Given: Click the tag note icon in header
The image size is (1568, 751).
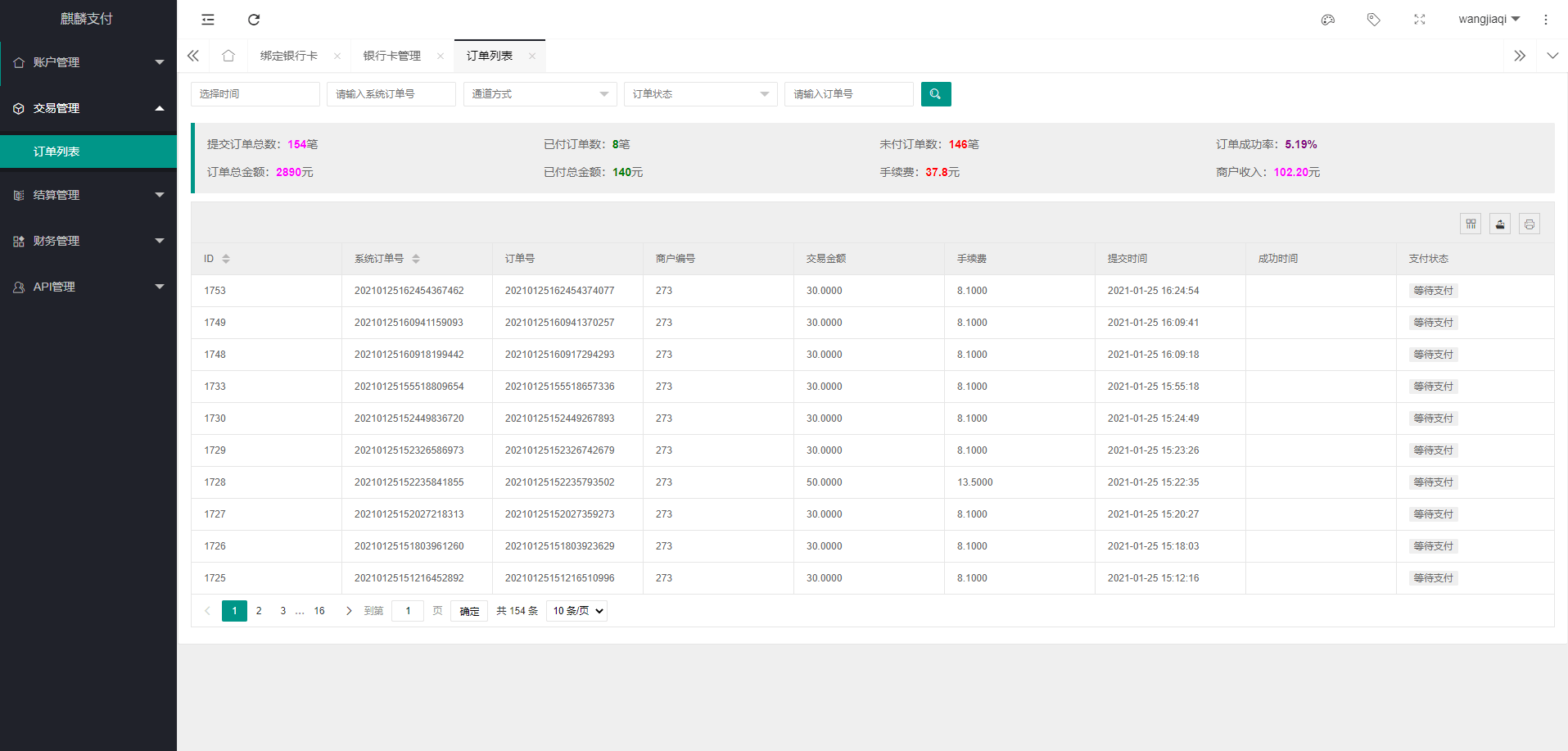Looking at the screenshot, I should coord(1374,20).
